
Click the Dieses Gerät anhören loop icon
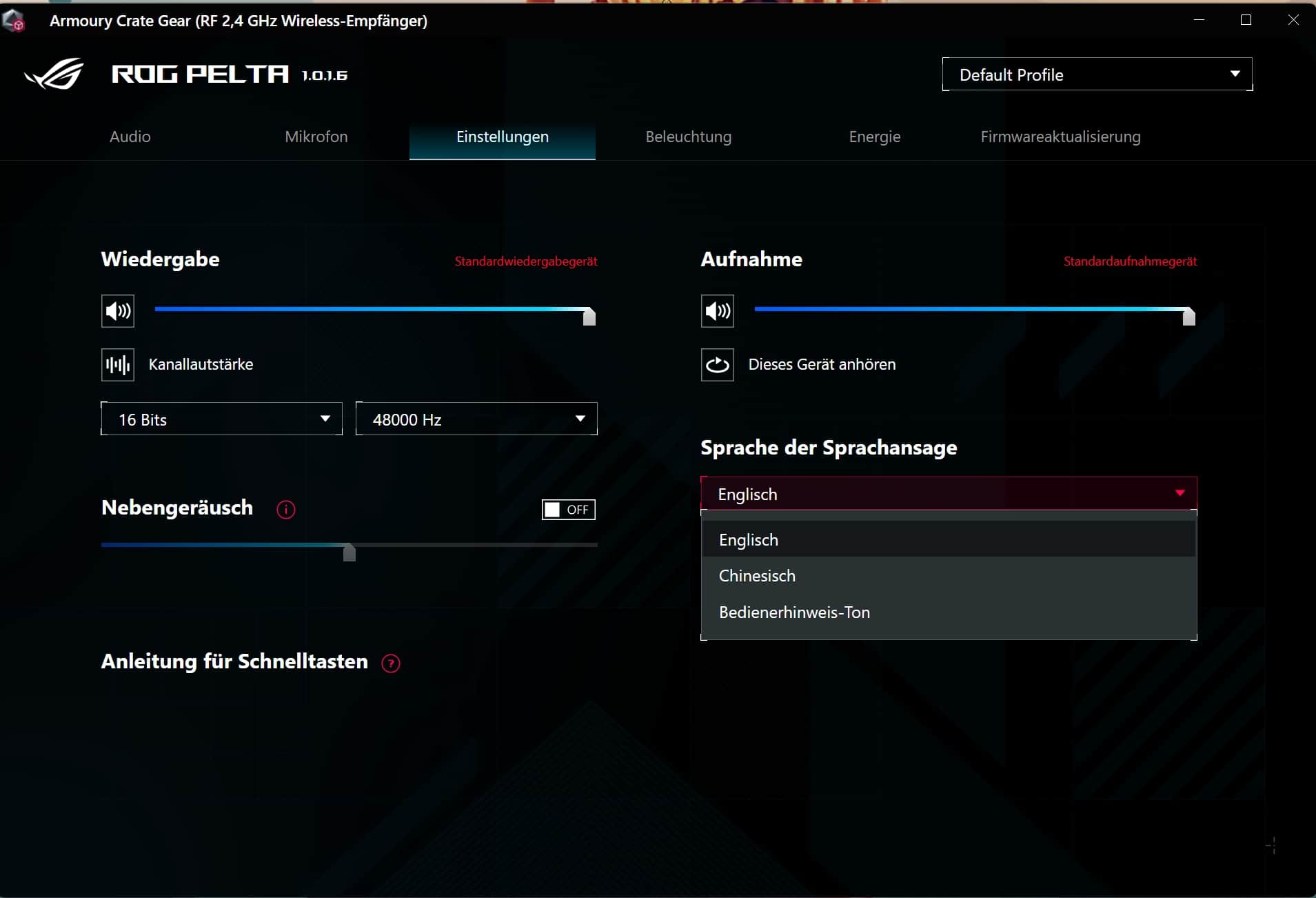pyautogui.click(x=717, y=365)
